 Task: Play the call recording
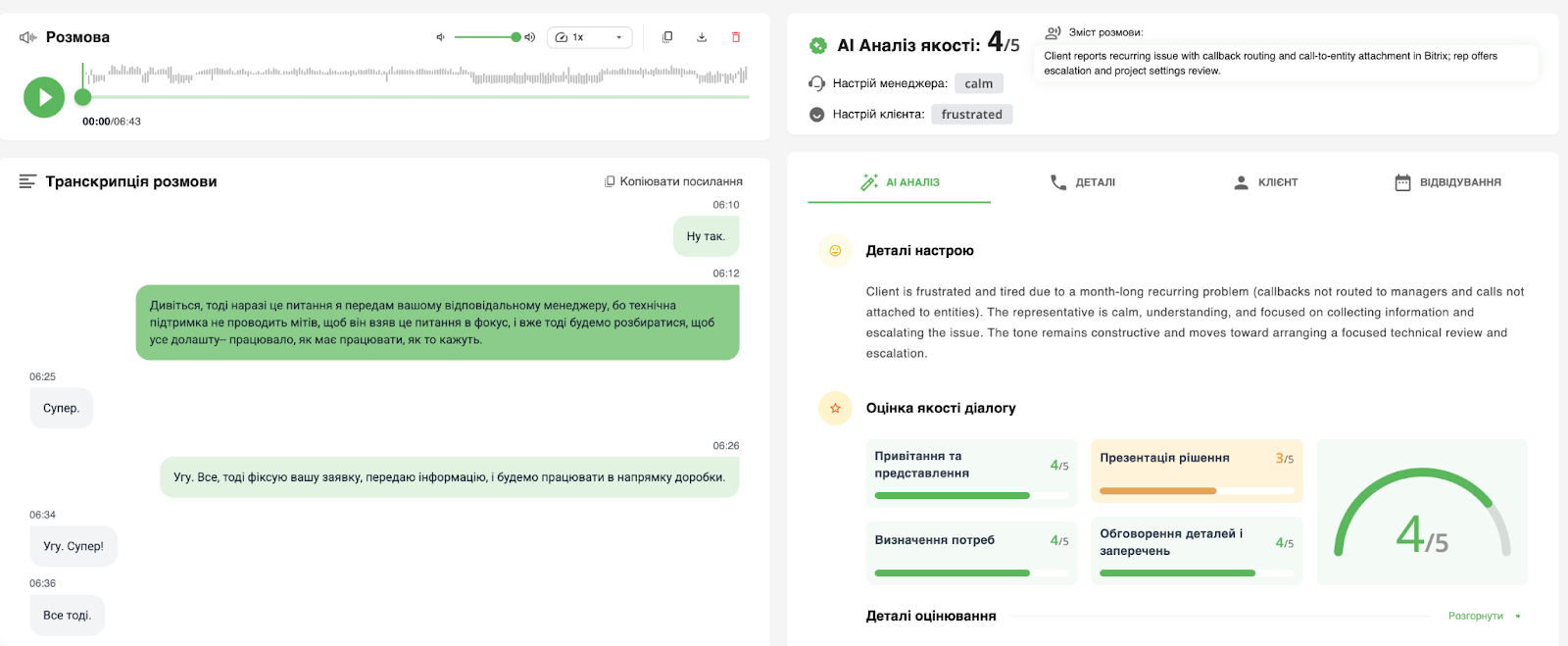tap(44, 97)
